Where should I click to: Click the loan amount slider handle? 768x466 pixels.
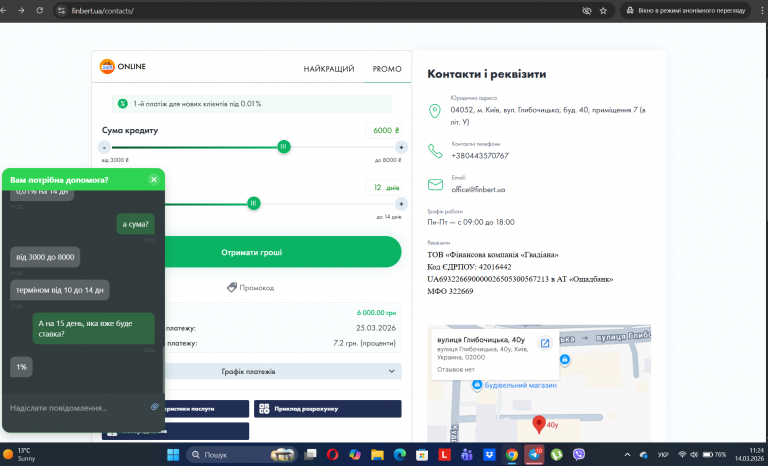283,147
